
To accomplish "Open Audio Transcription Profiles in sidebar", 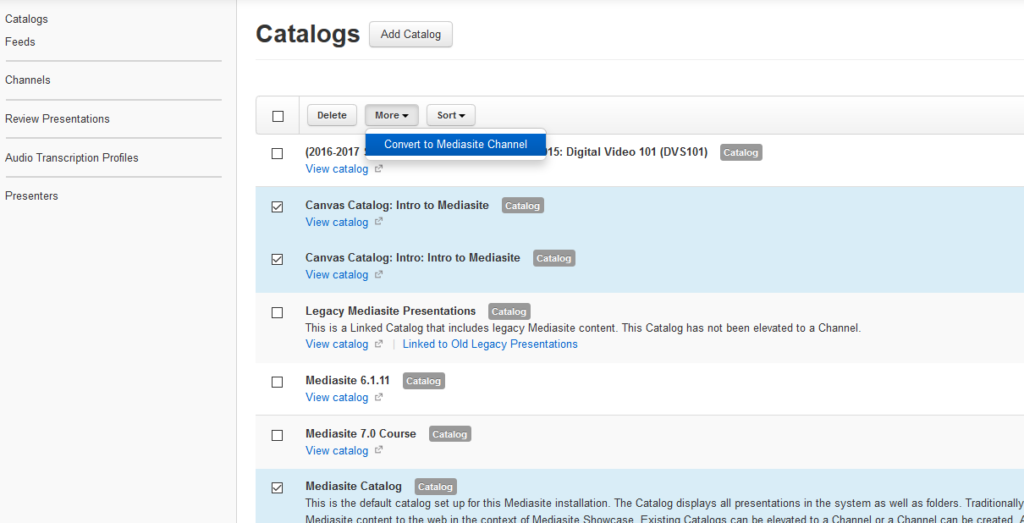I will (72, 158).
